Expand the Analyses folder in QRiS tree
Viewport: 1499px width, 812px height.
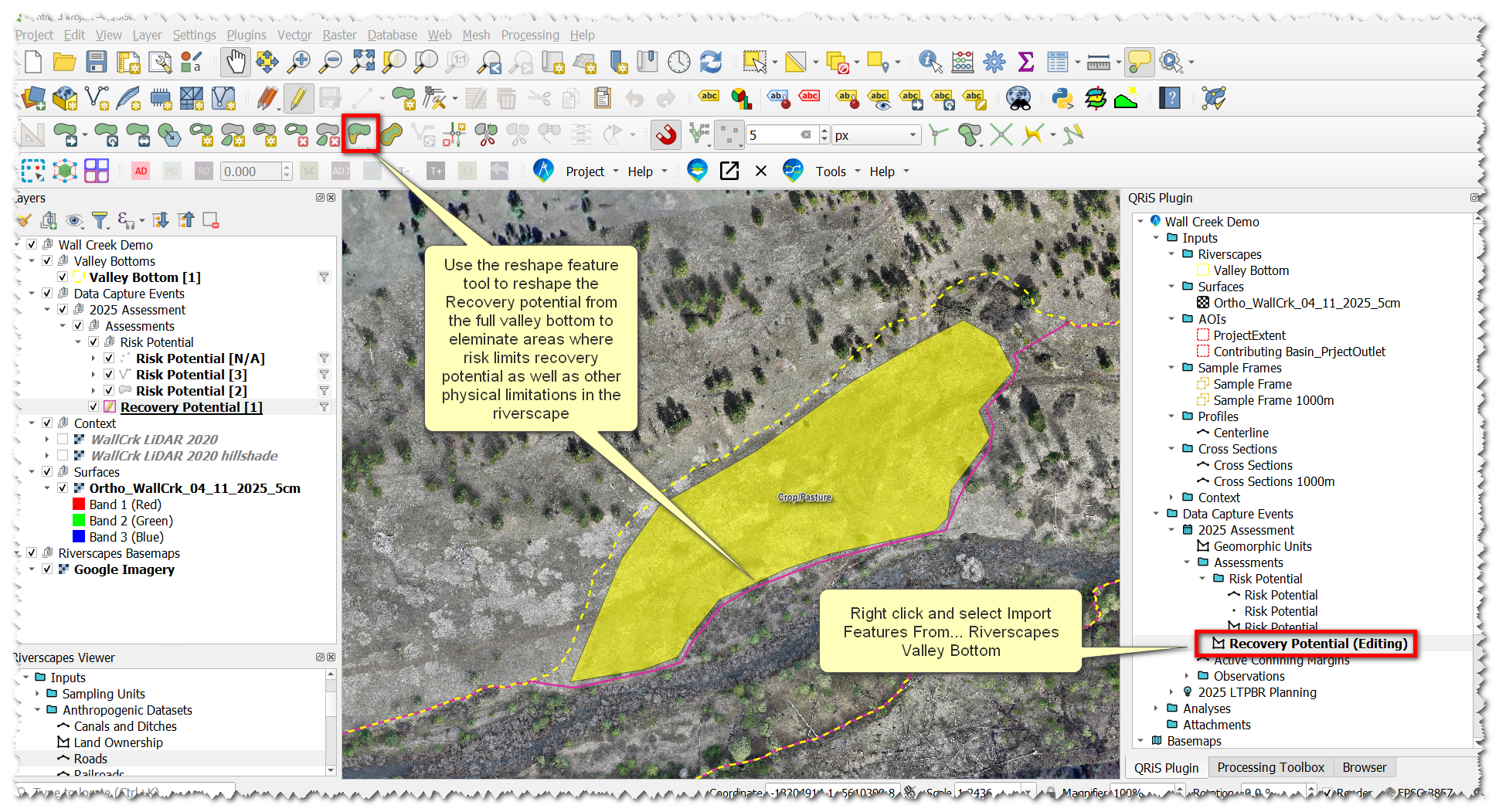(1156, 708)
